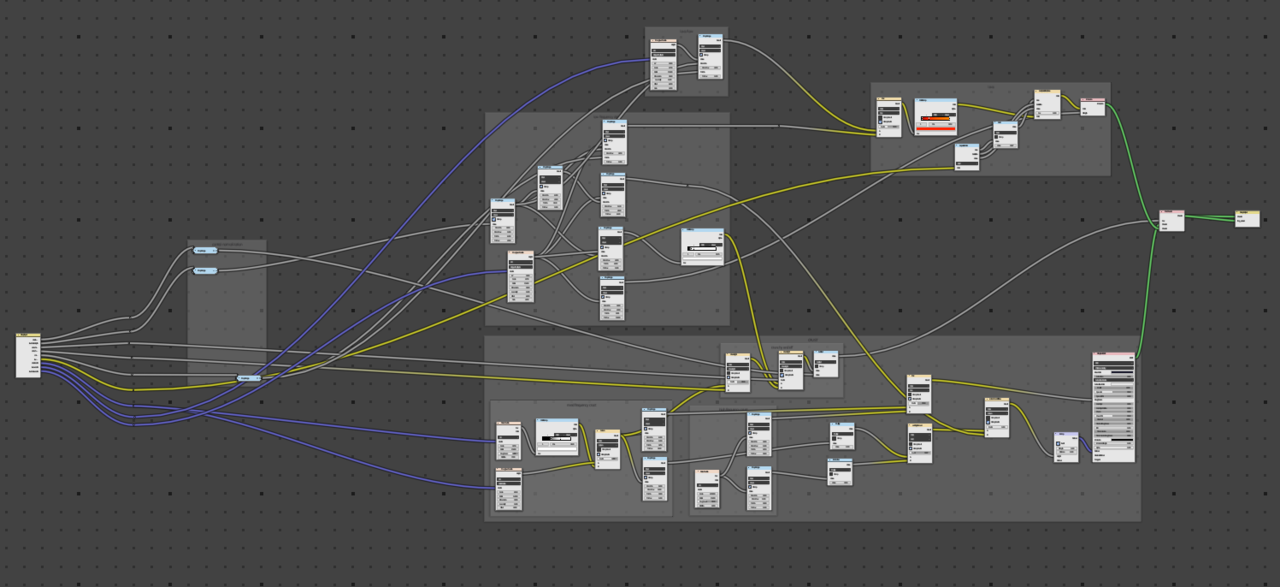The image size is (1280, 587).
Task: Select the color ramp node in the middle frame
Action: [702, 246]
